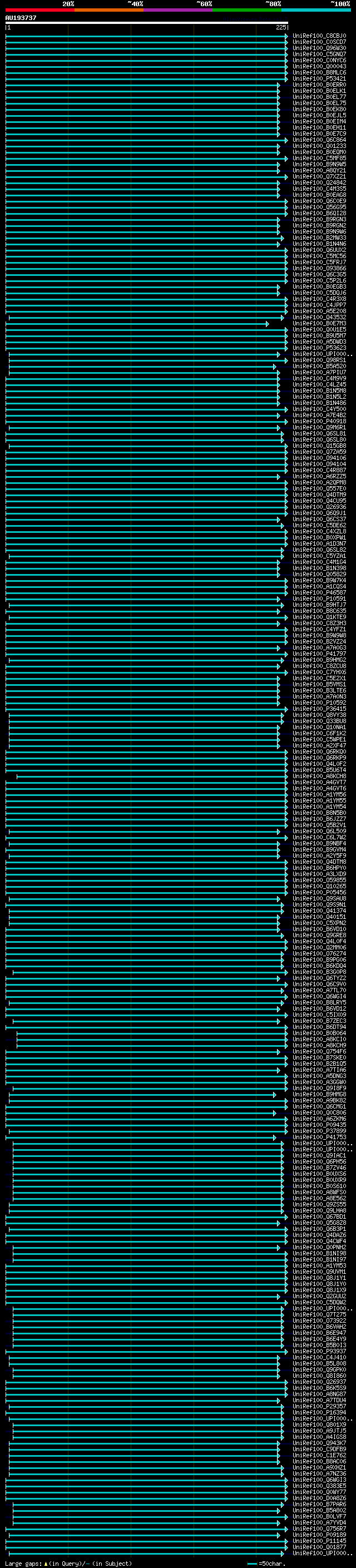Select UniRef100_A2XF47 label
The image size is (356, 1568).
[x=319, y=746]
